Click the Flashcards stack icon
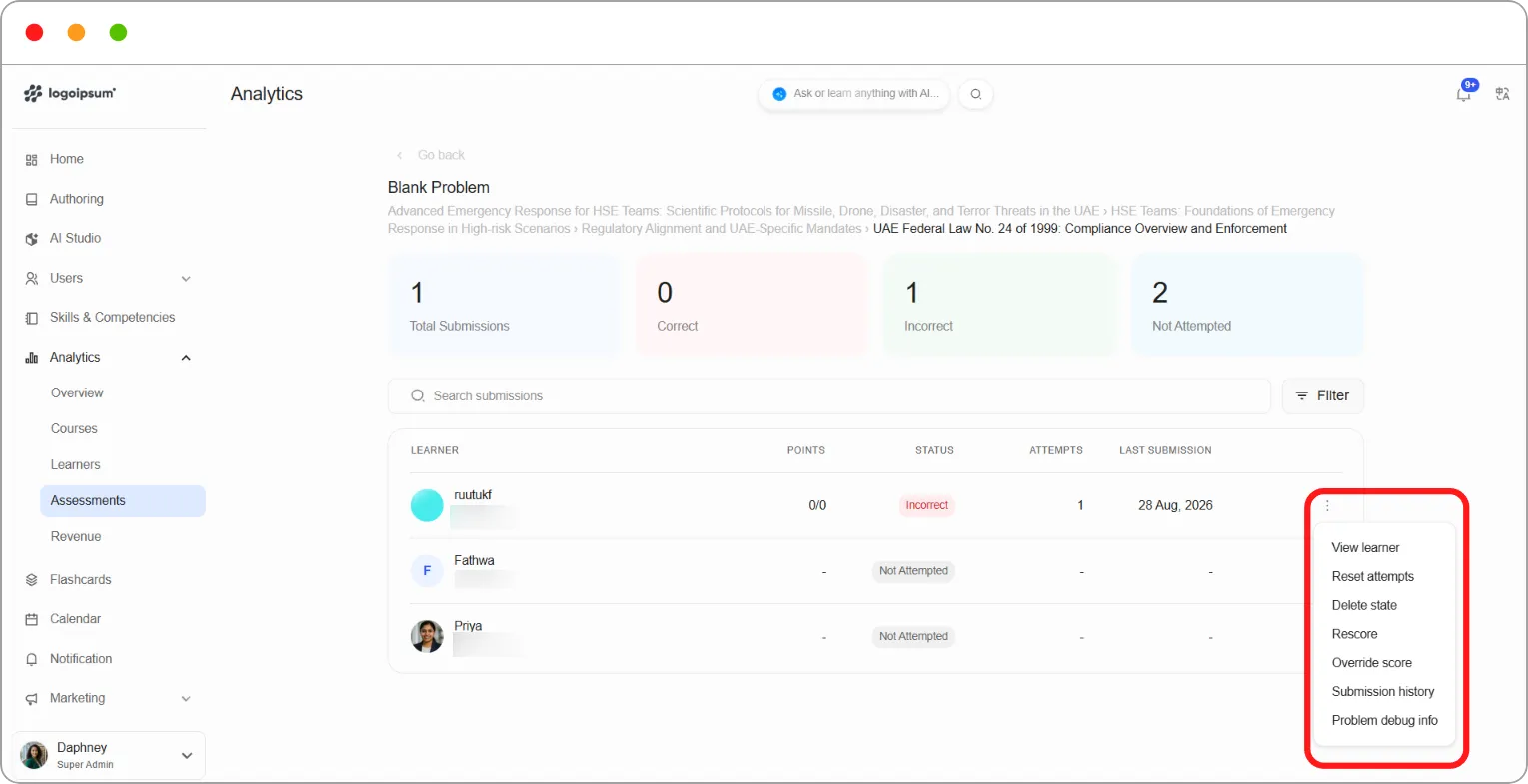Viewport: 1528px width, 784px height. (32, 580)
